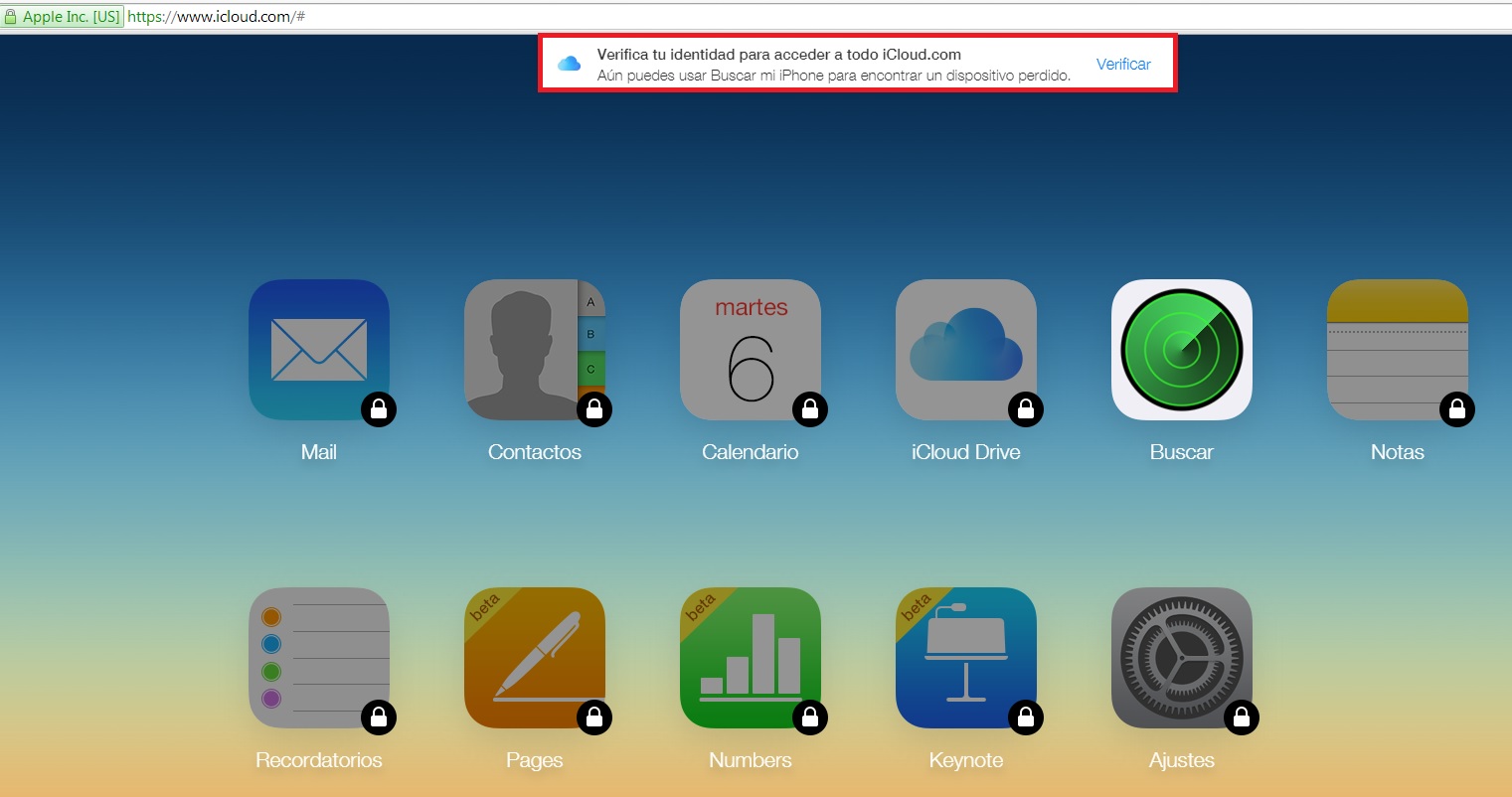Click the 'Recordatorios' label text

(319, 760)
